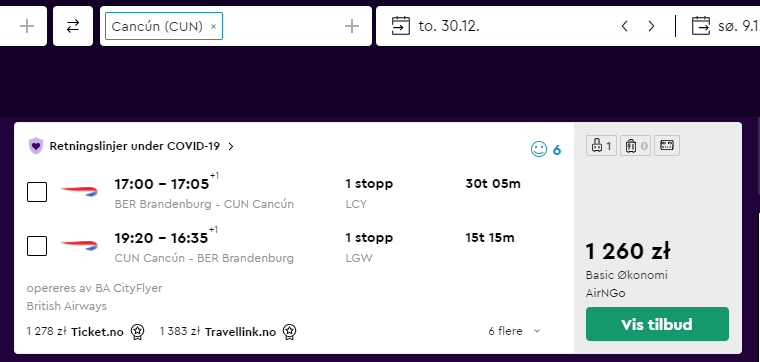Click the Vis tilbud button
Image resolution: width=760 pixels, height=362 pixels.
pyautogui.click(x=657, y=324)
